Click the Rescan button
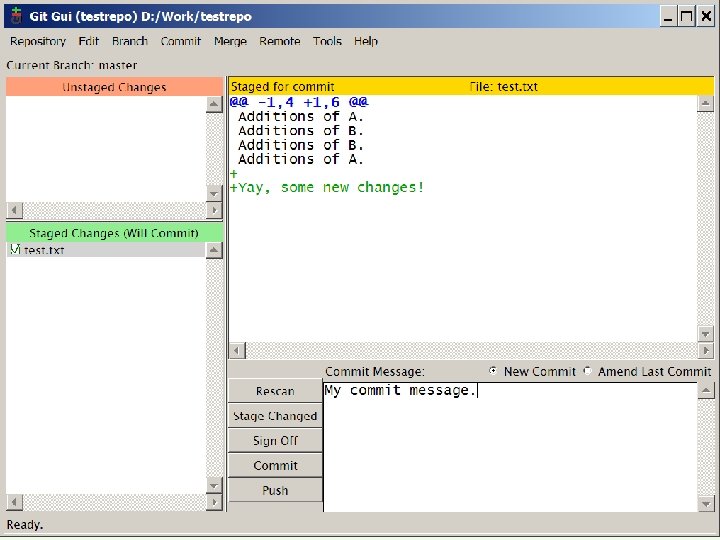The width and height of the screenshot is (720, 540). 275,391
